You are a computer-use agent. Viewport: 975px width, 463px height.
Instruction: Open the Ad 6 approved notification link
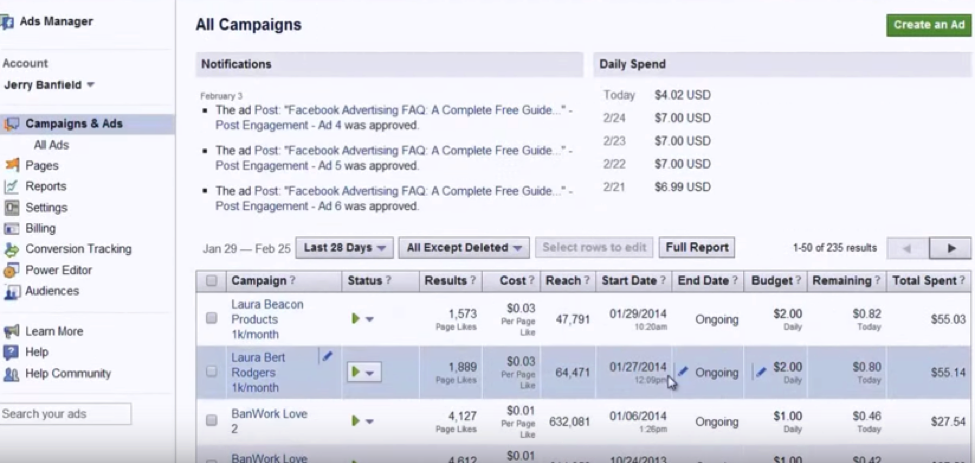(x=394, y=198)
